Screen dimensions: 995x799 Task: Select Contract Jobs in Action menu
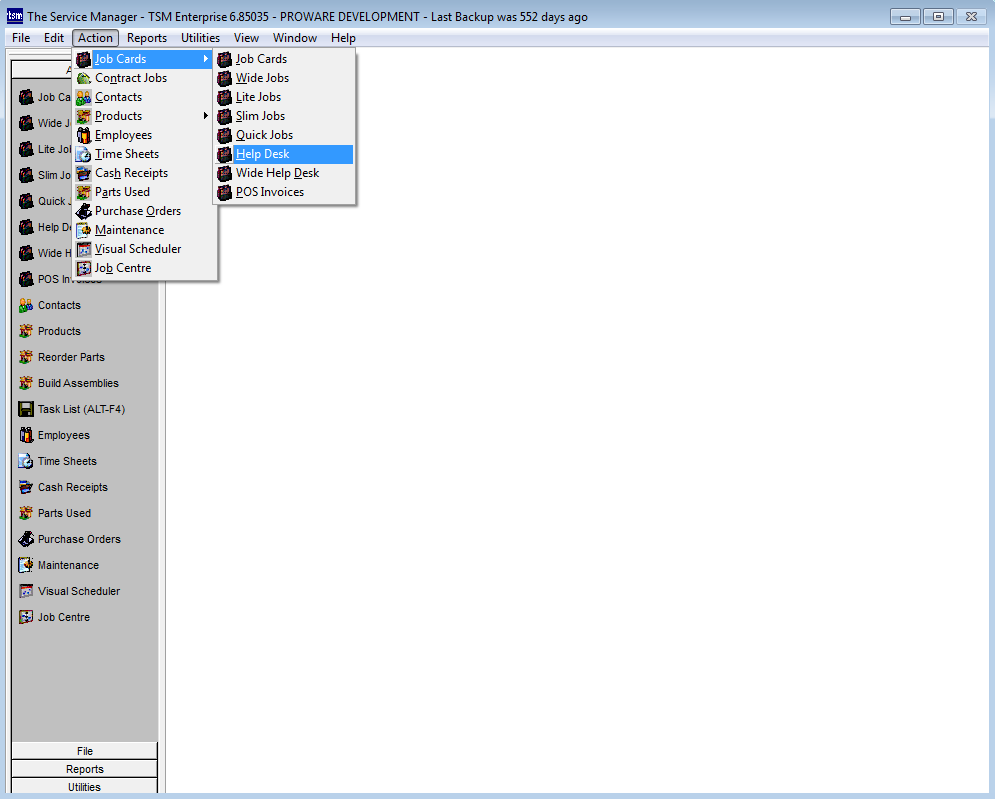pos(130,78)
